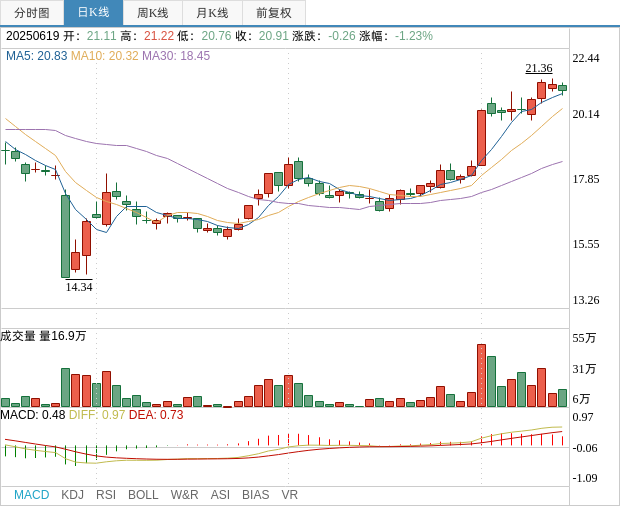This screenshot has width=620, height=506.
Task: Click the 21.36 high price marker
Action: 539,68
